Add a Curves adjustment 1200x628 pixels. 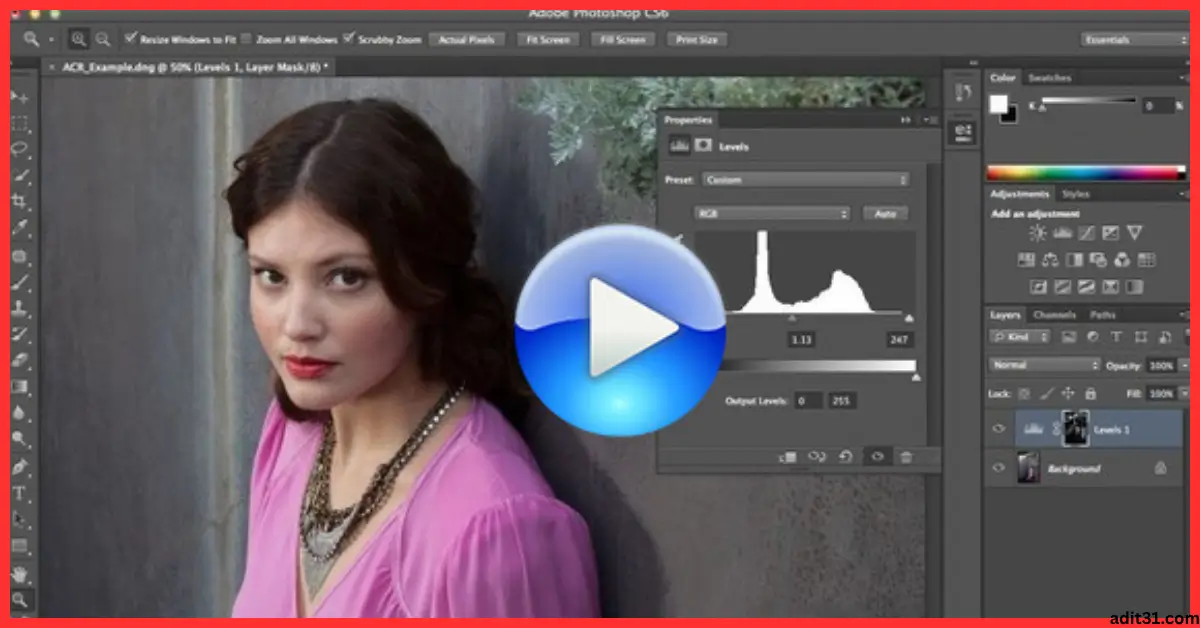1086,233
